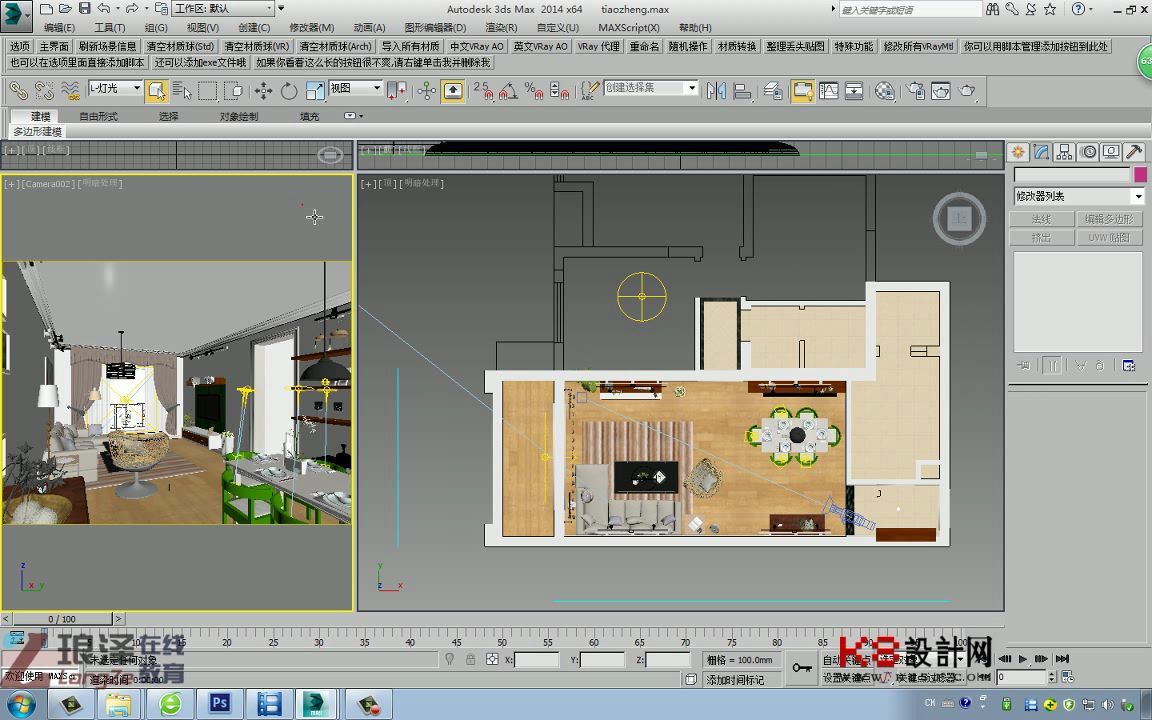Click the Bind to Space Warp tool

click(70, 90)
